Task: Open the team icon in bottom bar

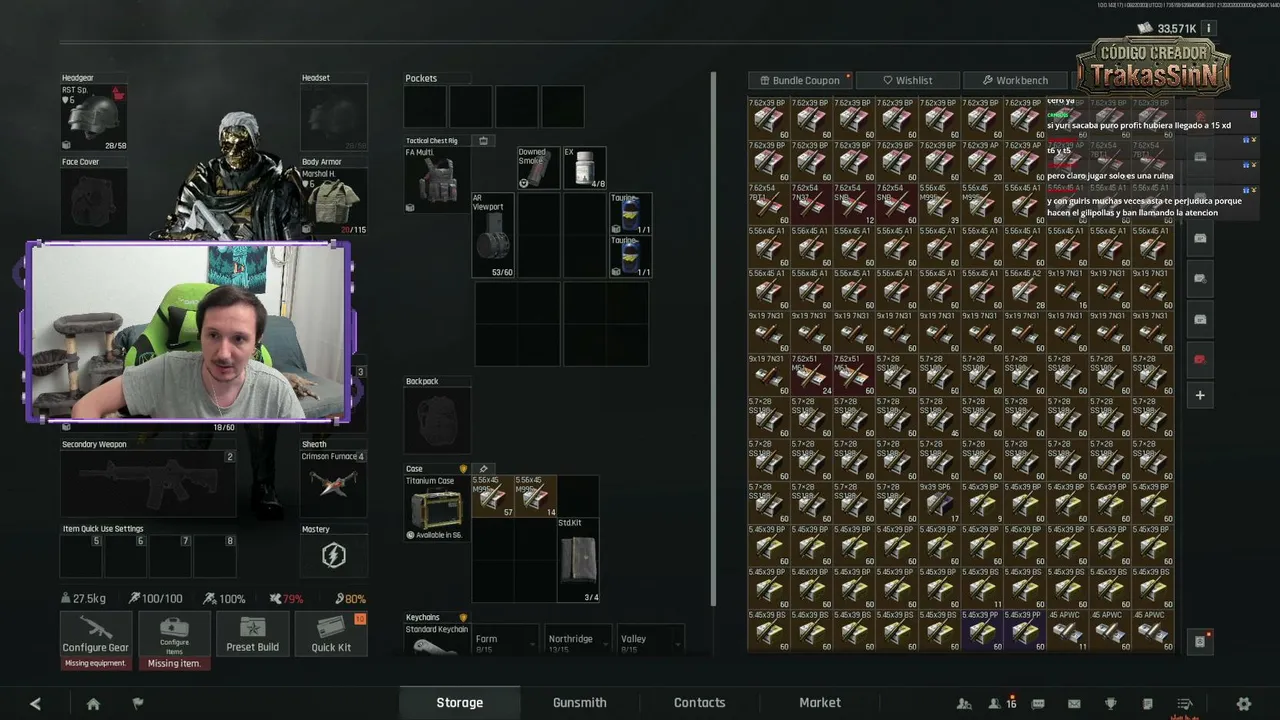Action: click(964, 703)
